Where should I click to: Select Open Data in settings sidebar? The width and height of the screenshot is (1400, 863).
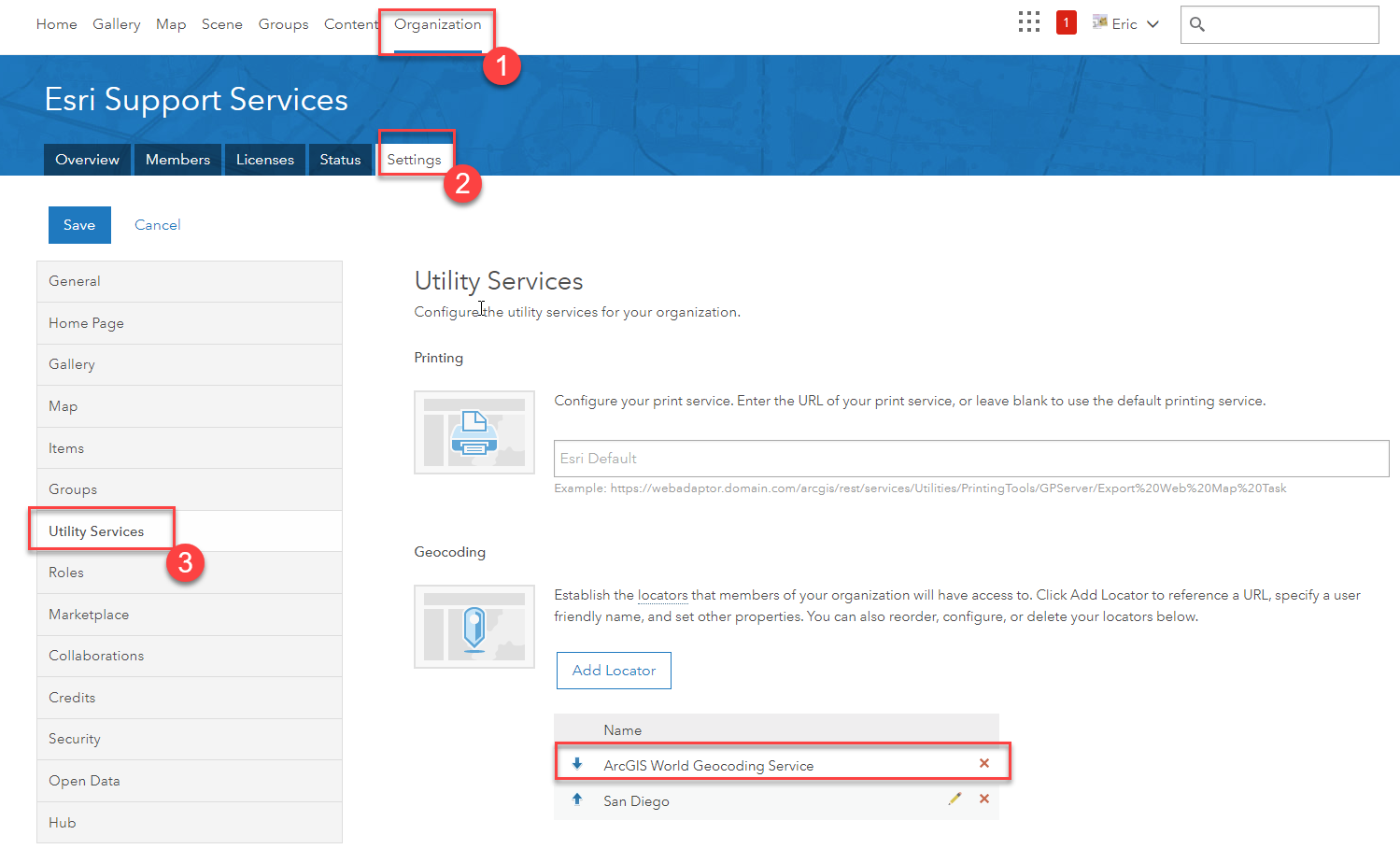pos(190,781)
